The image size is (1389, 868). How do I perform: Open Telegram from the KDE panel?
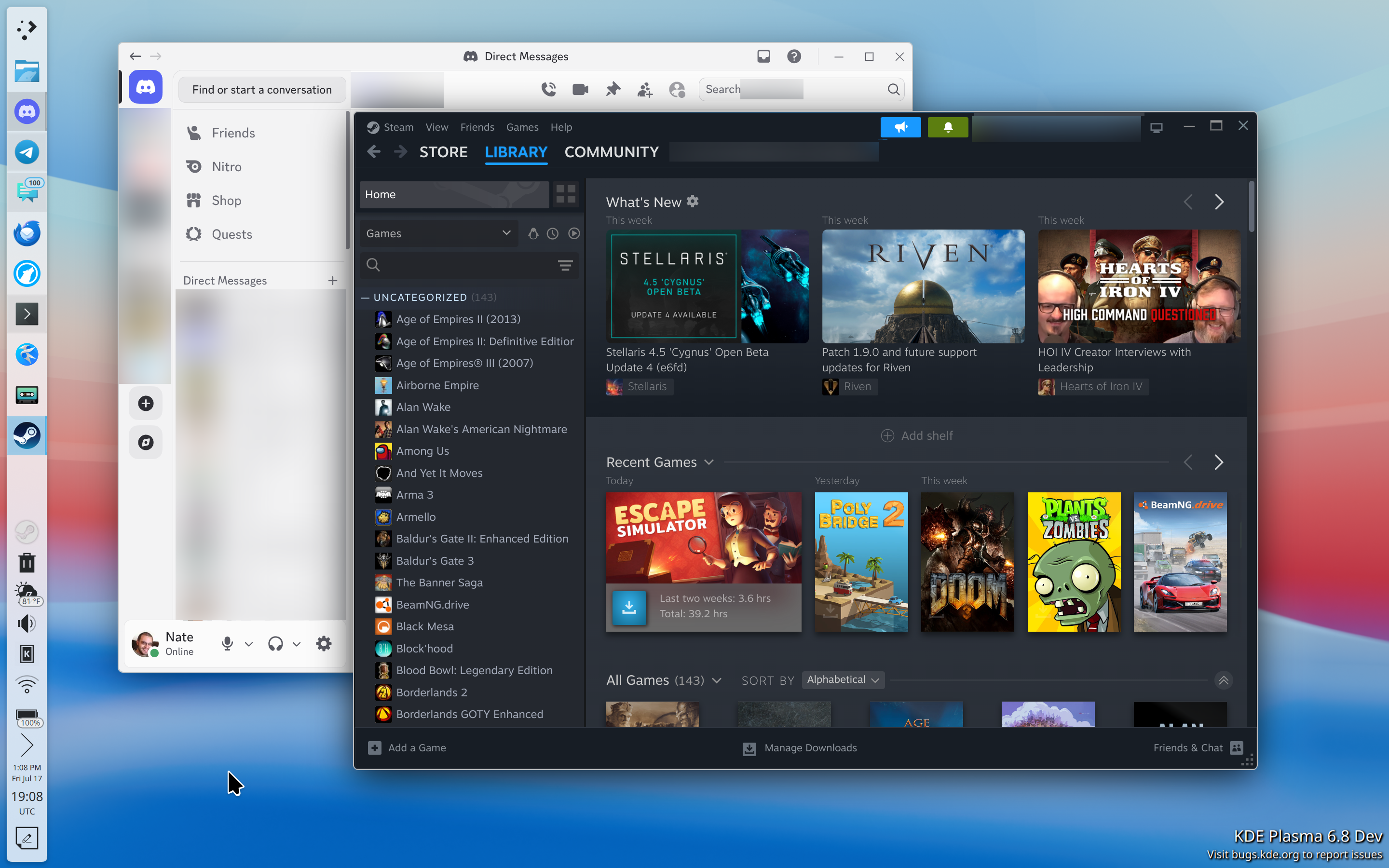[27, 152]
